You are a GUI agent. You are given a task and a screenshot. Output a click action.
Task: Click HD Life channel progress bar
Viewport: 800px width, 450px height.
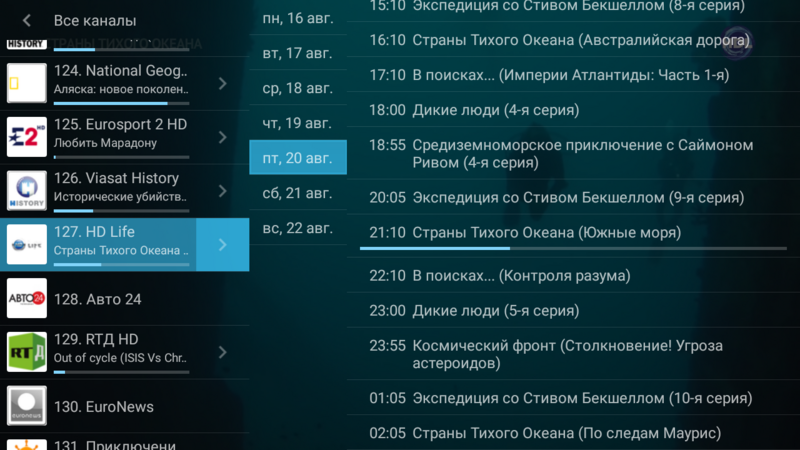tap(121, 264)
